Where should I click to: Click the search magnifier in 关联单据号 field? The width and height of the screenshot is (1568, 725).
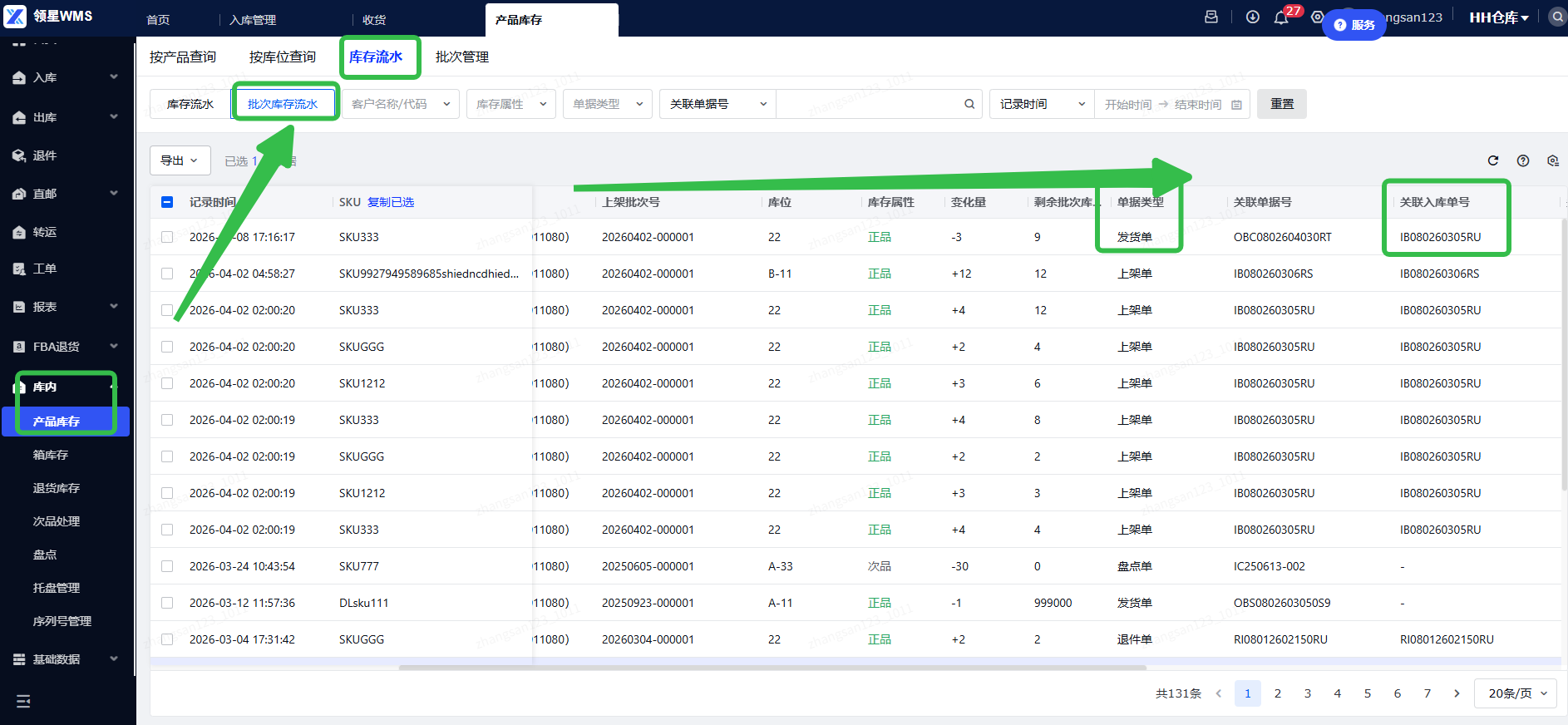pyautogui.click(x=969, y=104)
